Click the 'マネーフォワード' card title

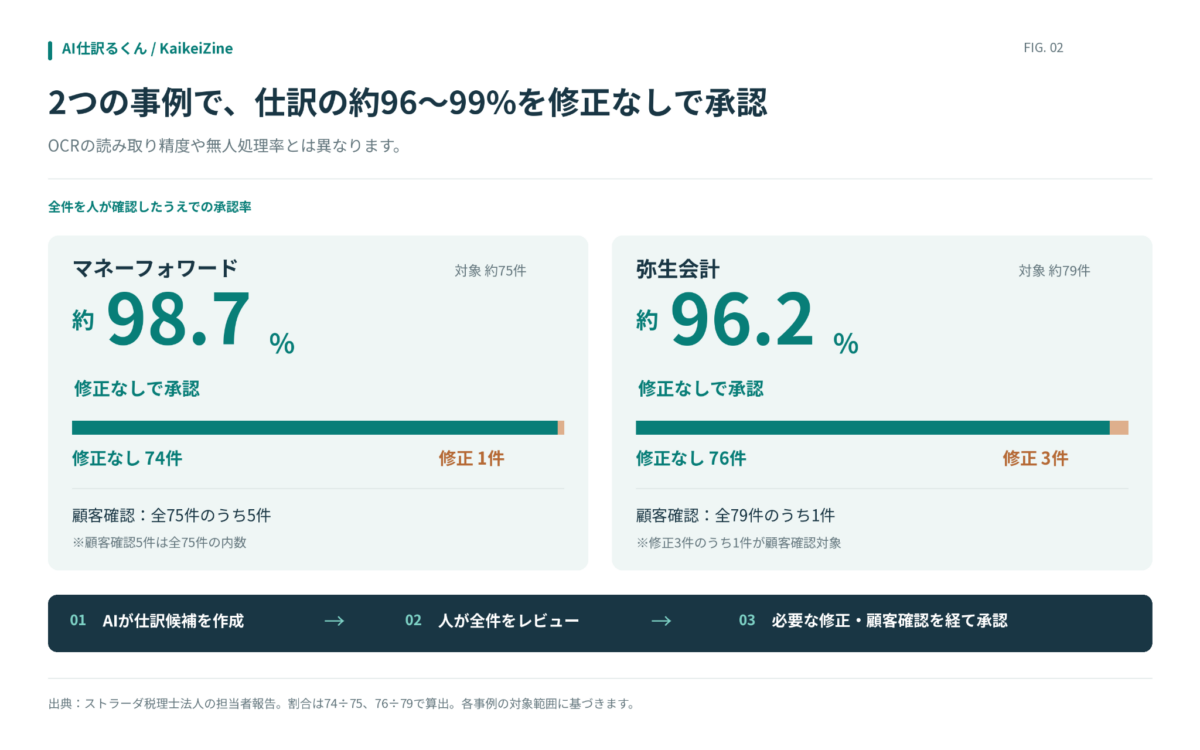tap(155, 268)
